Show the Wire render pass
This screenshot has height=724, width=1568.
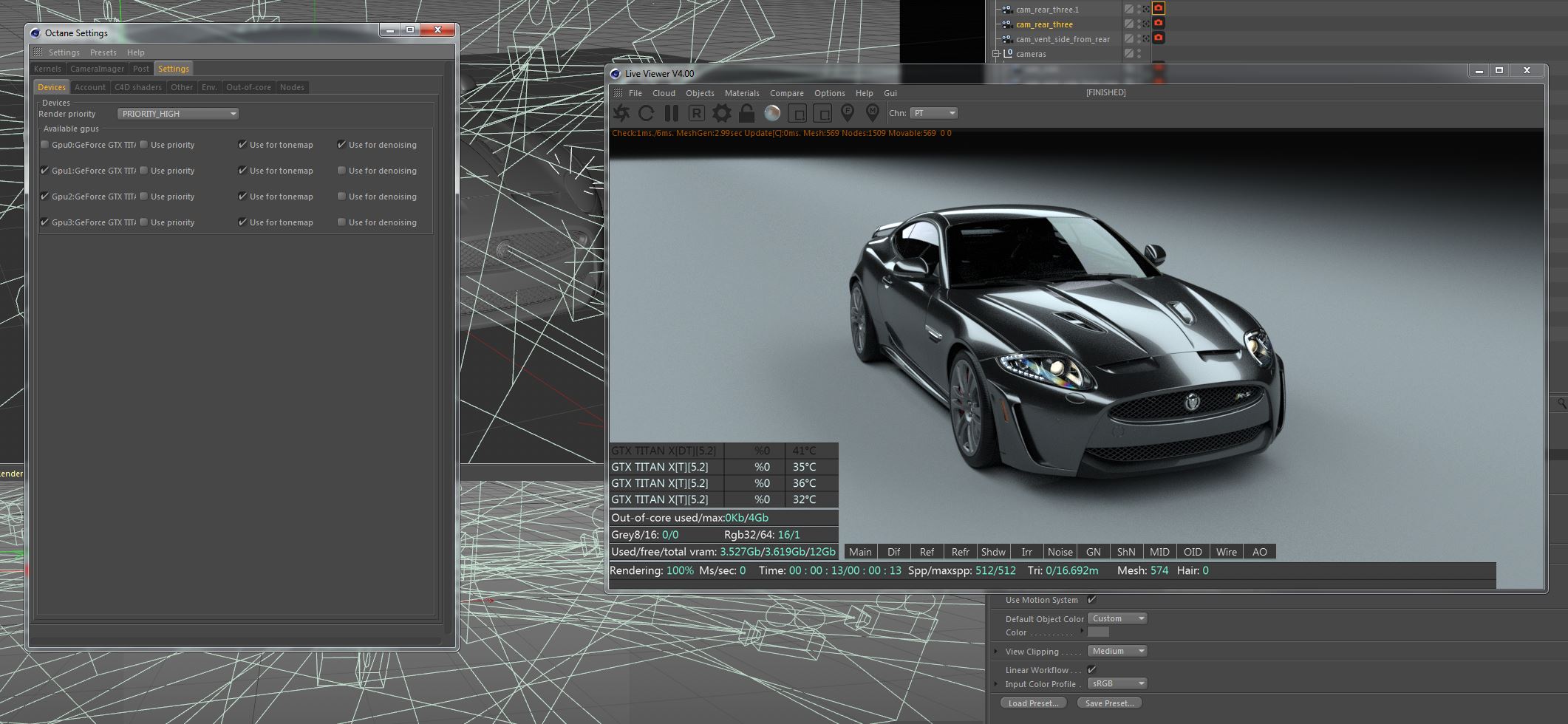1226,552
